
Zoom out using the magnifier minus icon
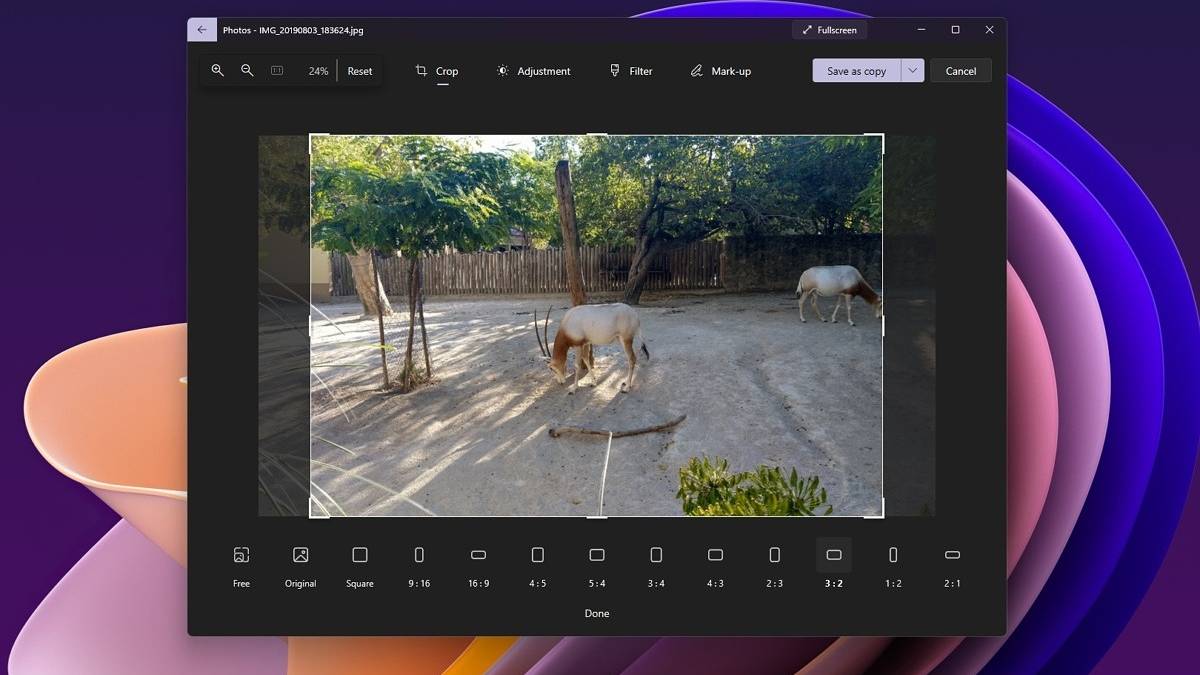(247, 71)
